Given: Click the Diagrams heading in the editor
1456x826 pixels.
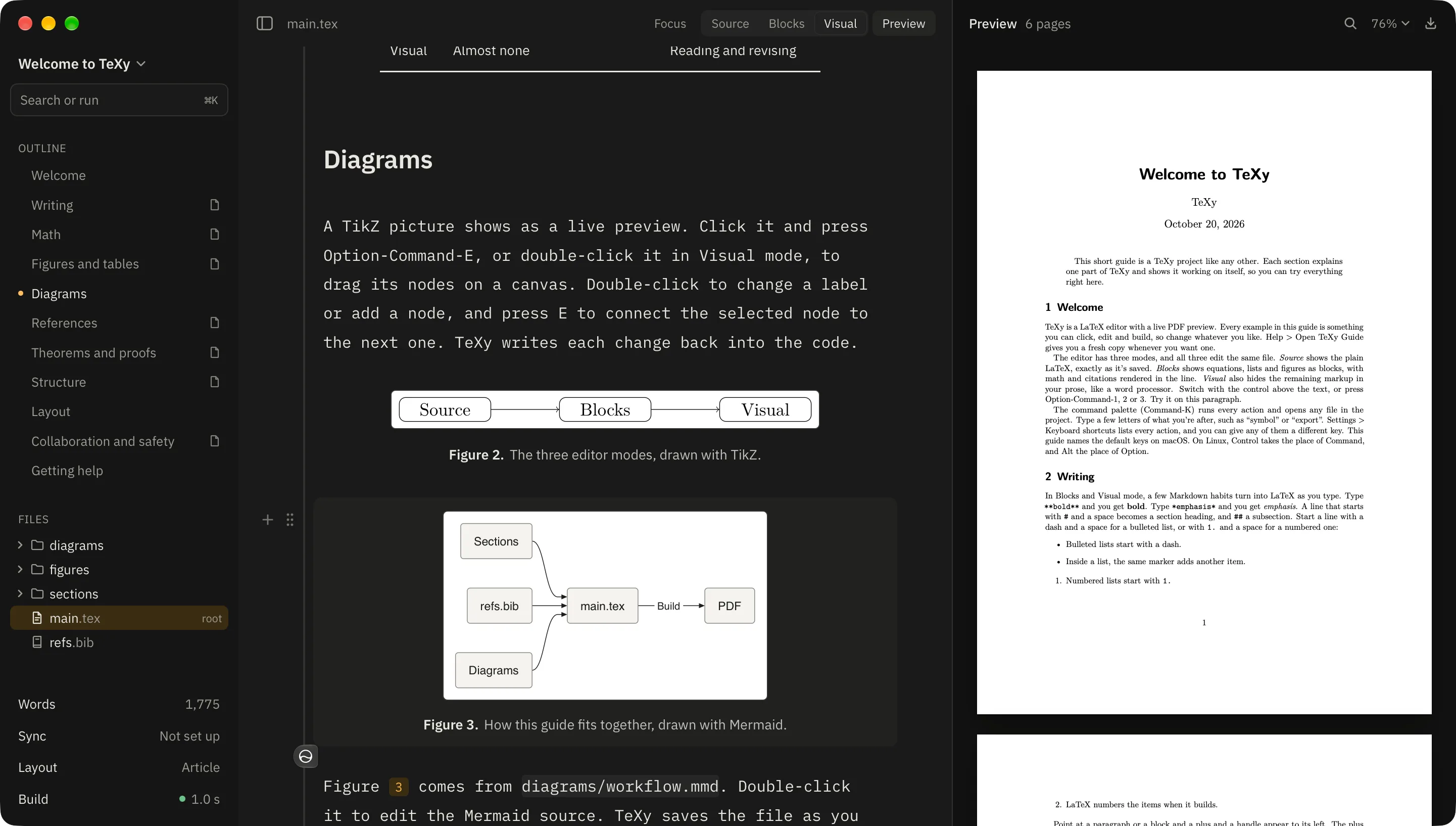Looking at the screenshot, I should (x=377, y=159).
